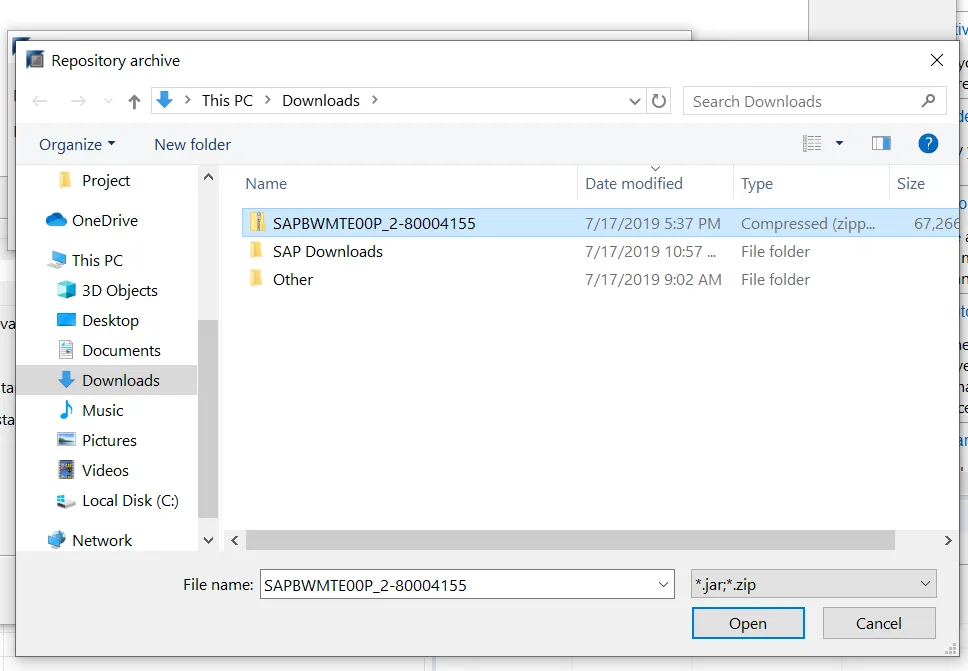Sort files by the Size column
This screenshot has width=968, height=671.
(x=910, y=183)
